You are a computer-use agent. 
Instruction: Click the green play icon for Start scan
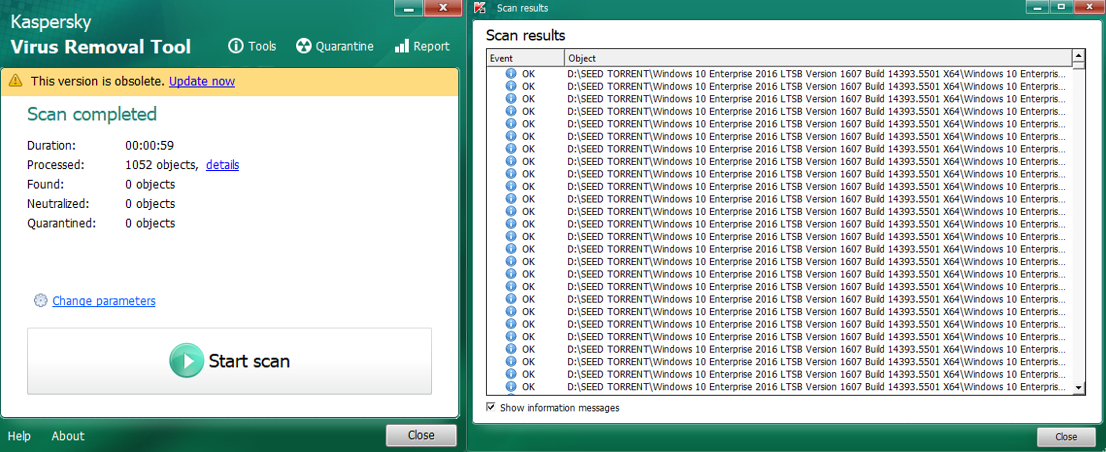click(x=187, y=361)
